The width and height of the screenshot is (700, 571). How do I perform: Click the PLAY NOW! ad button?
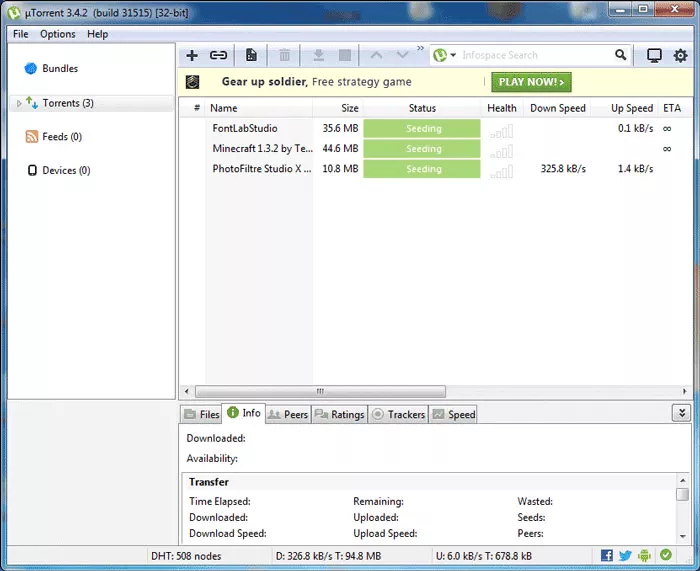[x=531, y=82]
